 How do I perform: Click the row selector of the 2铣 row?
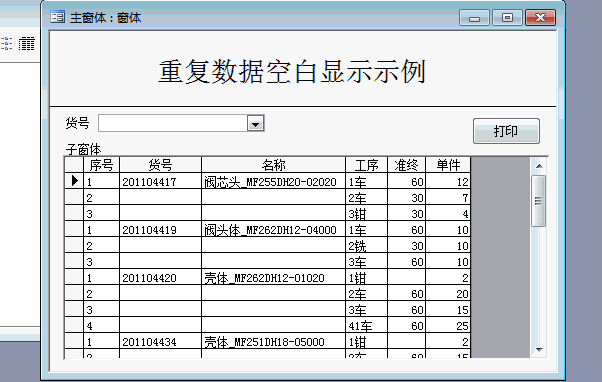[74, 245]
